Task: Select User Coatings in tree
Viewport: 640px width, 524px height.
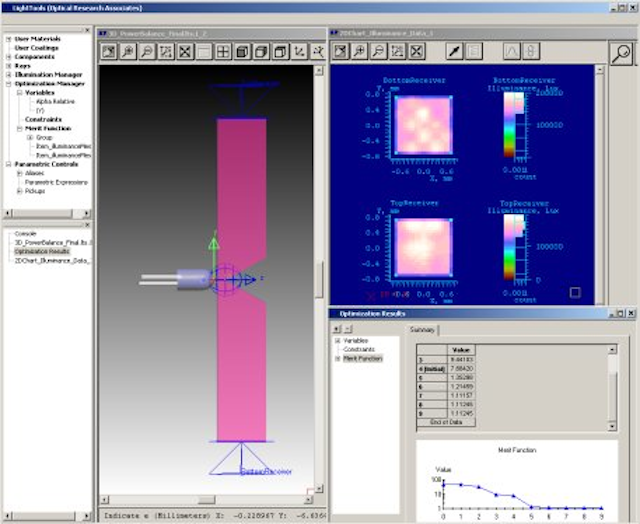Action: pos(36,48)
